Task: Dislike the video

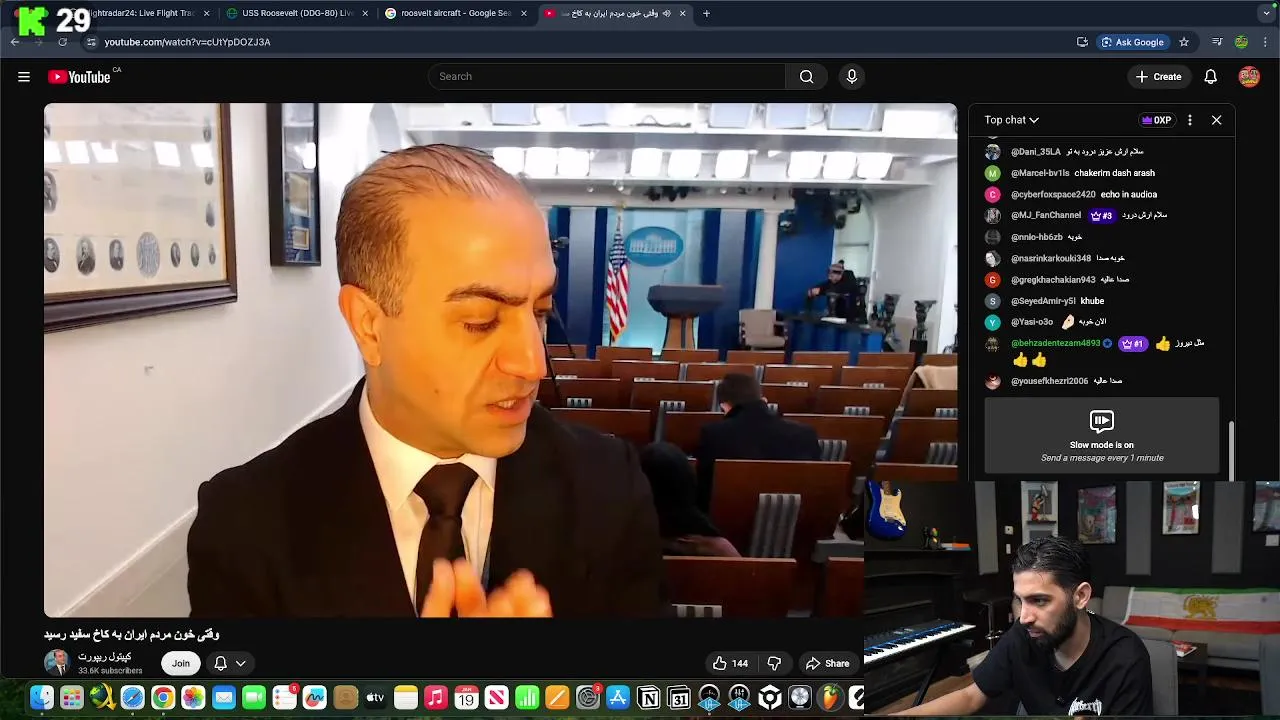Action: point(774,663)
